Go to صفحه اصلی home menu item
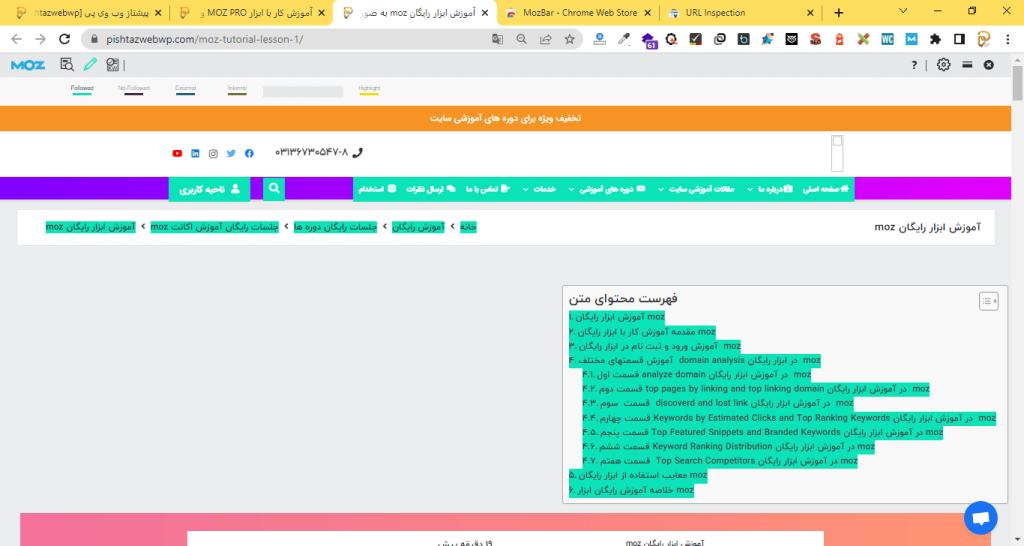 point(825,189)
